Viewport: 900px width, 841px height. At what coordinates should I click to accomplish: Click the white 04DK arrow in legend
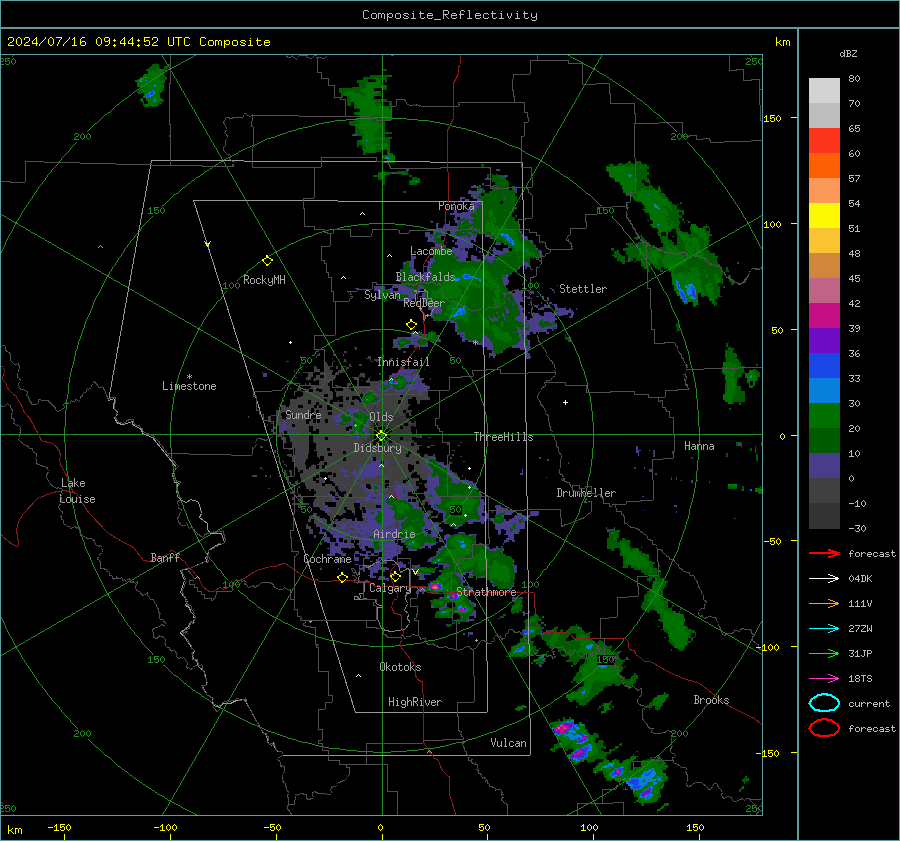coord(824,579)
